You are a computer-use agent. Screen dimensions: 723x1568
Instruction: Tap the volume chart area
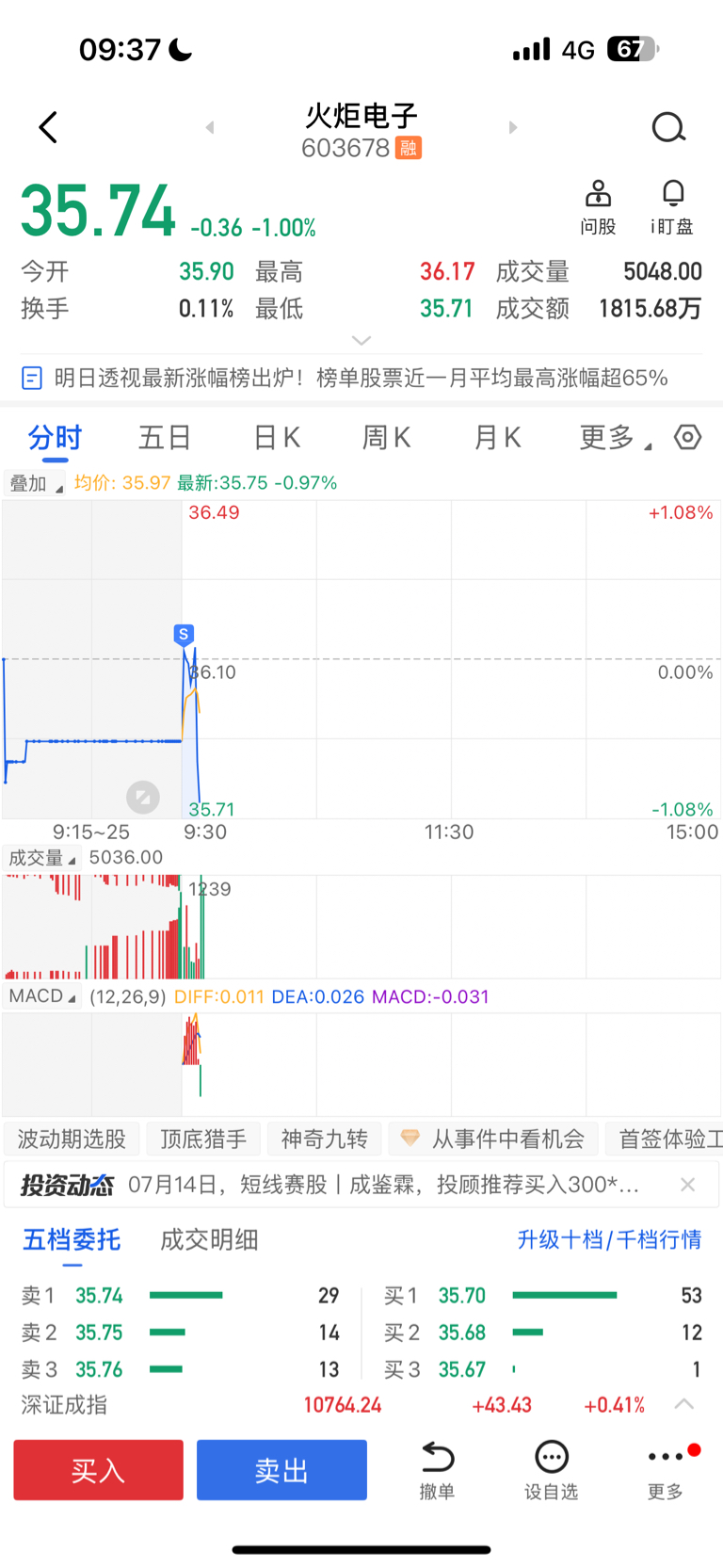pyautogui.click(x=361, y=927)
